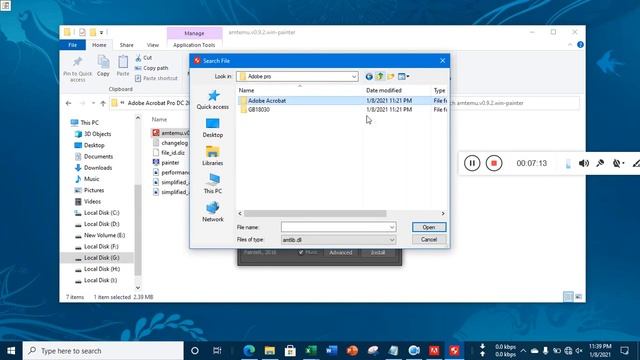
Task: Go up one folder level in Search File dialog
Action: 380,76
